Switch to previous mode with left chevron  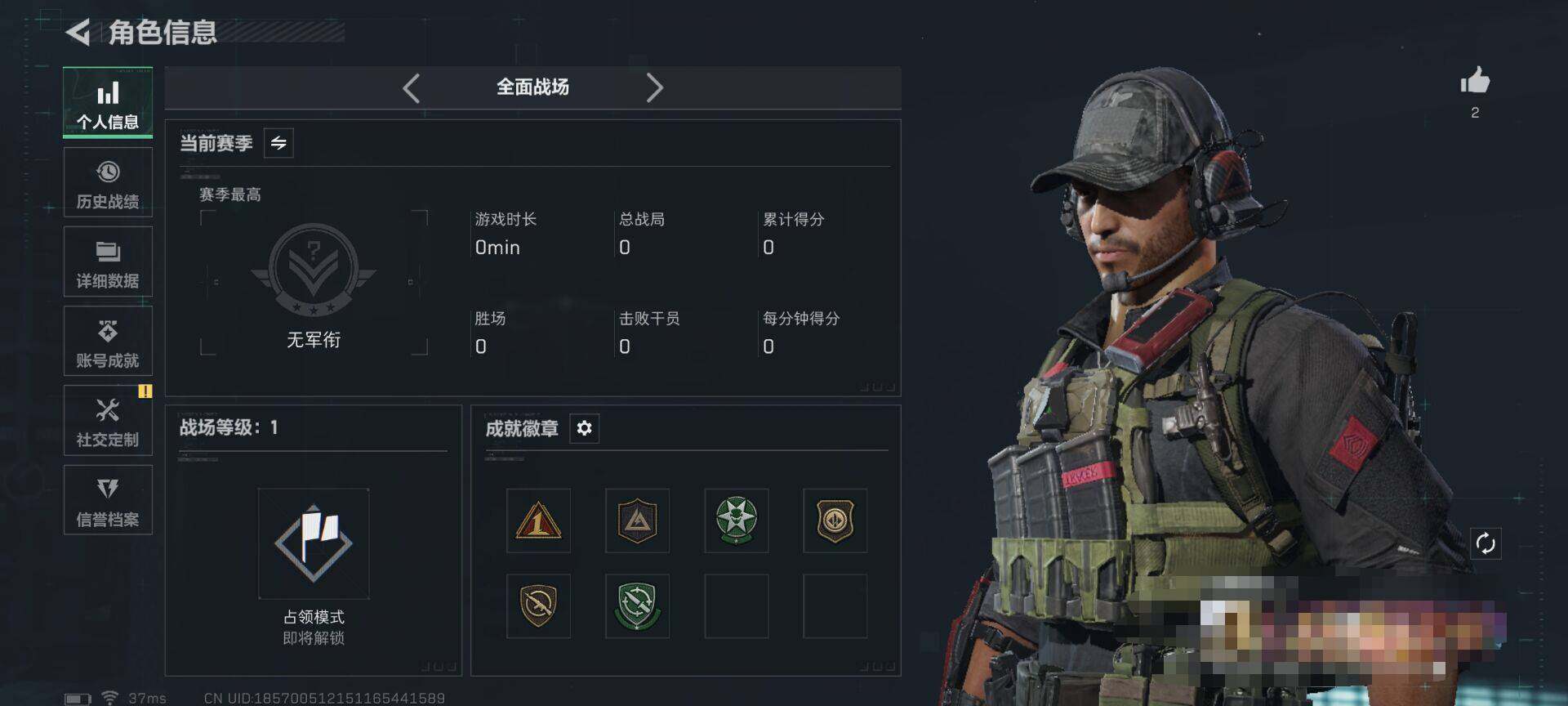(412, 87)
